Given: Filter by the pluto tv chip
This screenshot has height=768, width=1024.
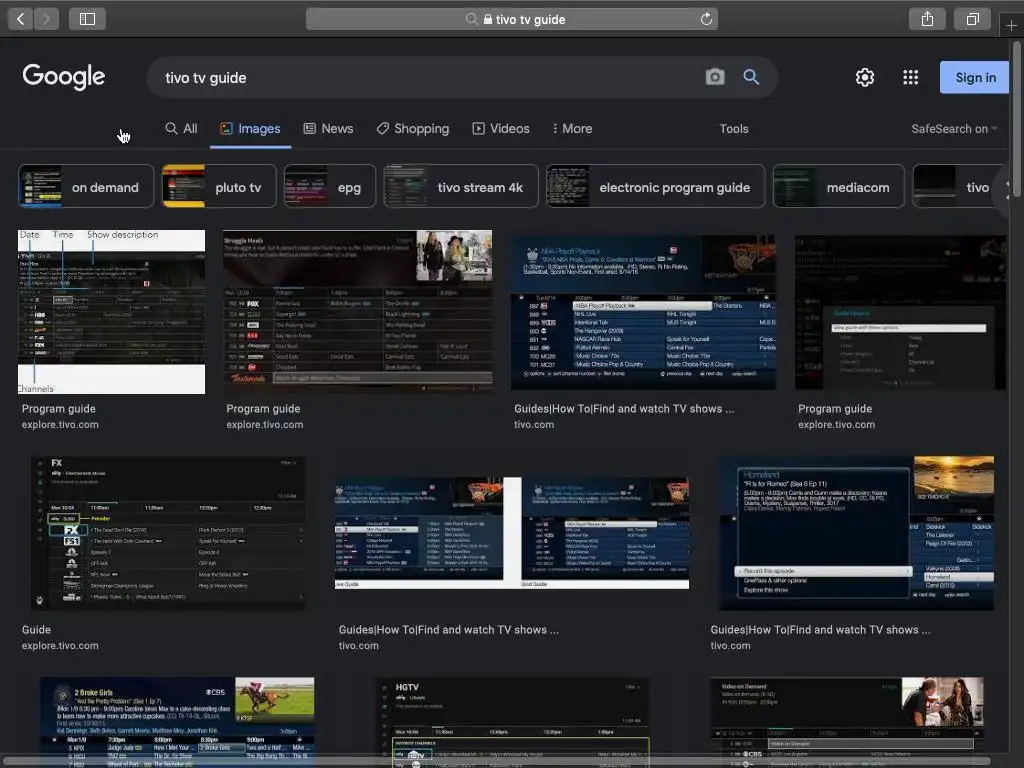Looking at the screenshot, I should pyautogui.click(x=219, y=187).
